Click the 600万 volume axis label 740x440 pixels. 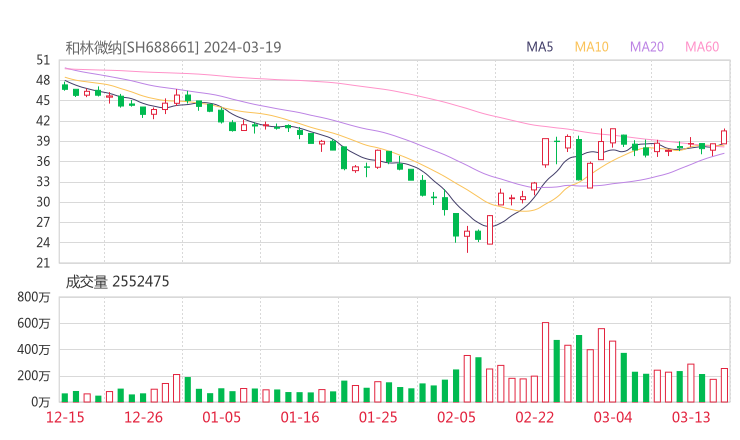(x=34, y=323)
